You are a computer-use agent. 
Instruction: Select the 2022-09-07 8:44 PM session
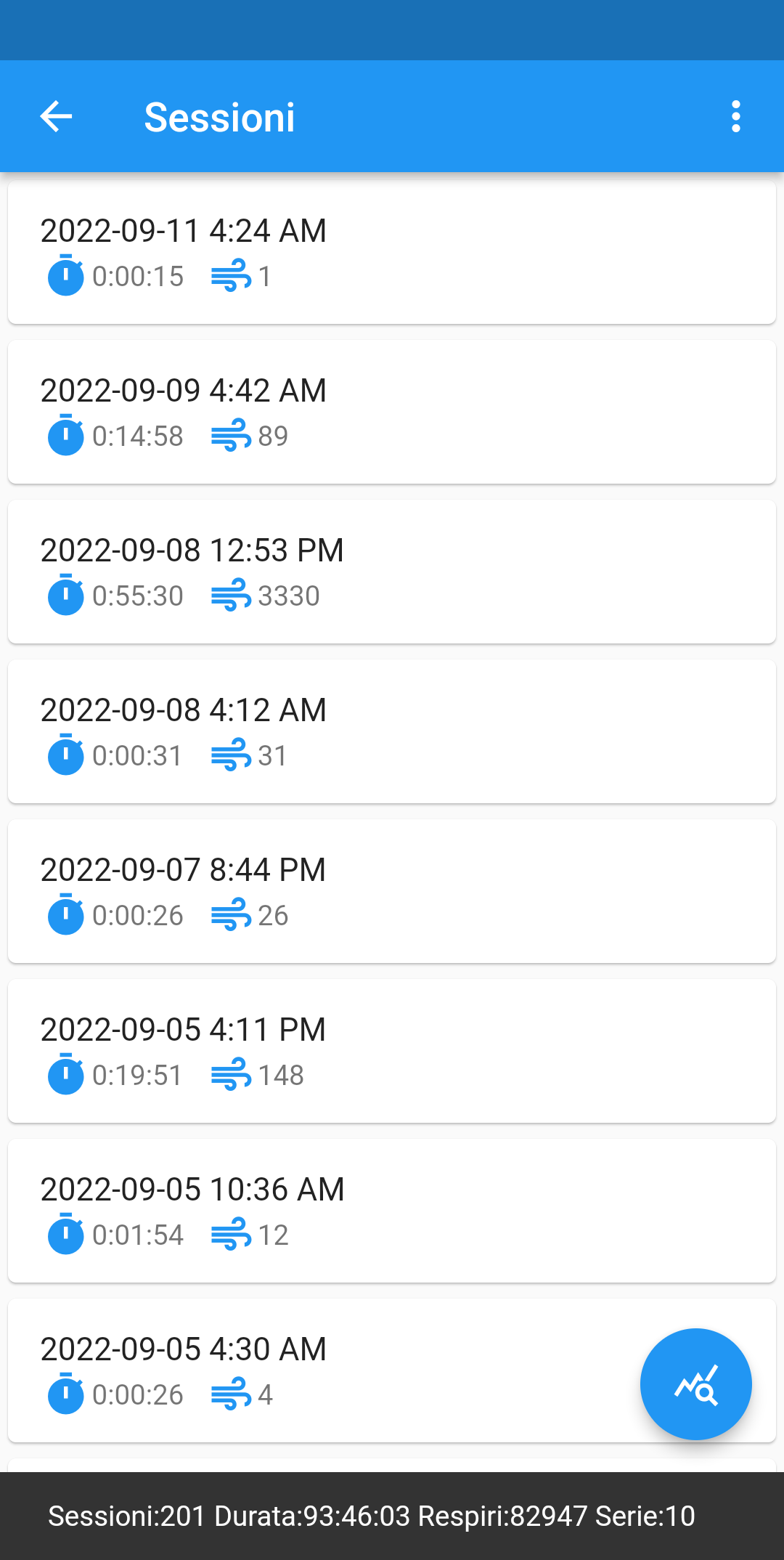pos(392,890)
